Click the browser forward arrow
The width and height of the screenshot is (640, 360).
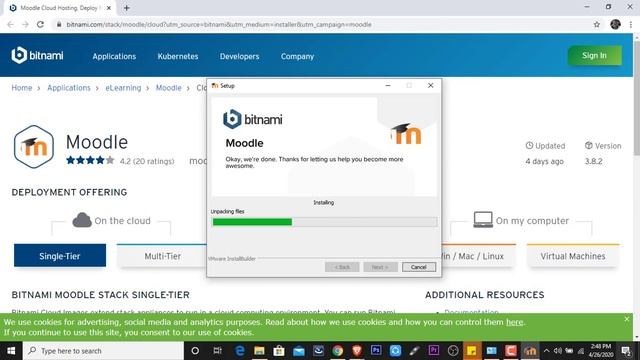pos(25,24)
